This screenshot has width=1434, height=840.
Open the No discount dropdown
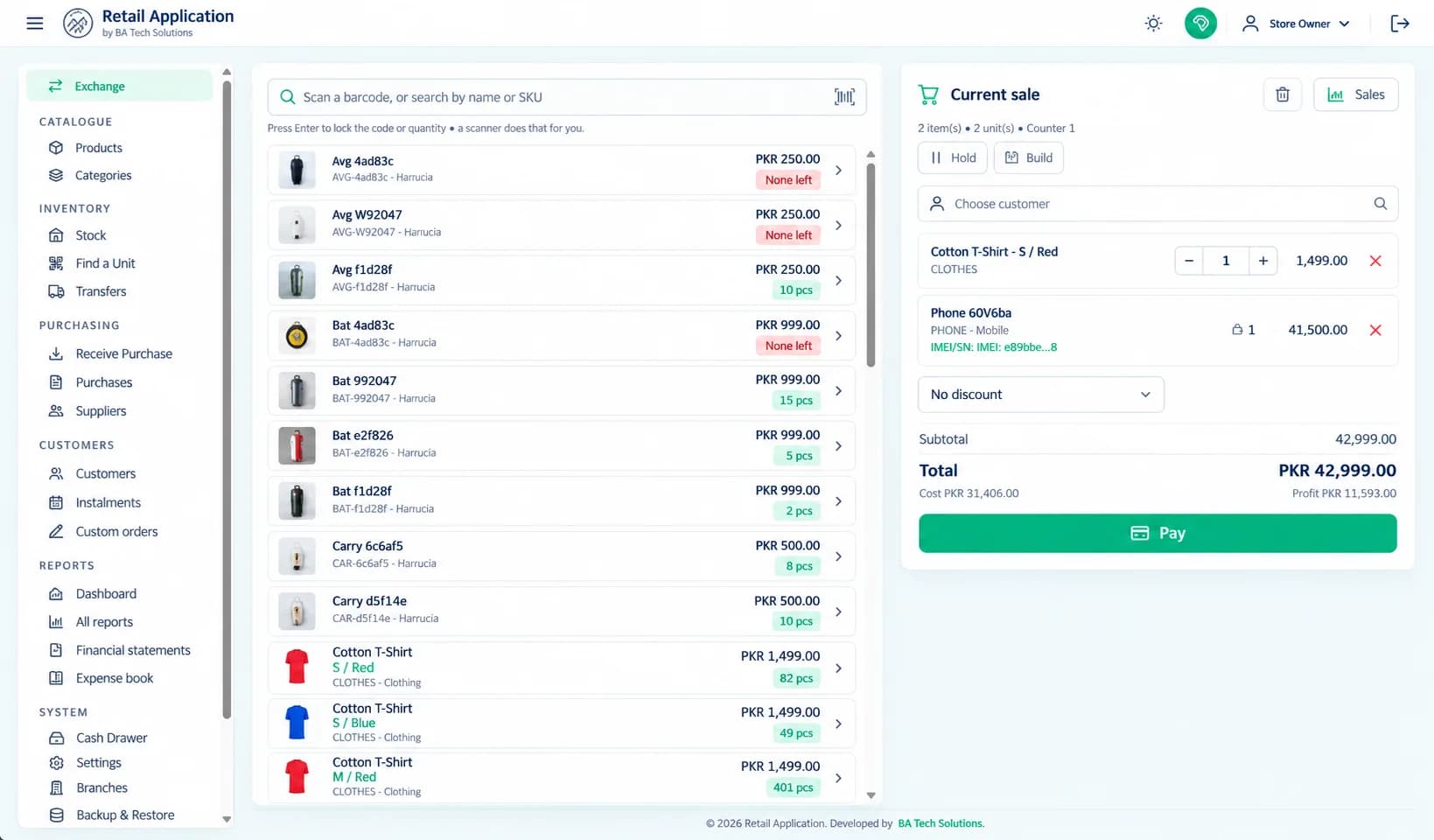pos(1040,395)
